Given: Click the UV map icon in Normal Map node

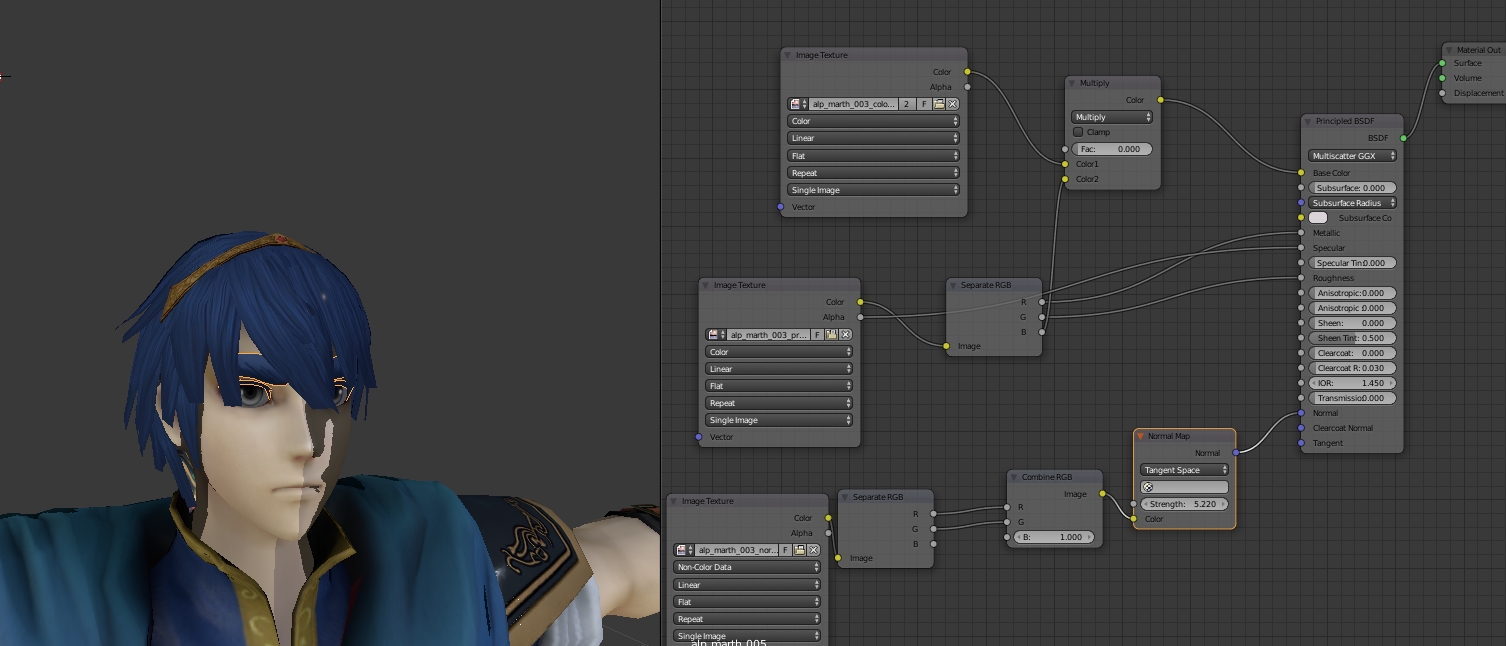Looking at the screenshot, I should pyautogui.click(x=1147, y=487).
